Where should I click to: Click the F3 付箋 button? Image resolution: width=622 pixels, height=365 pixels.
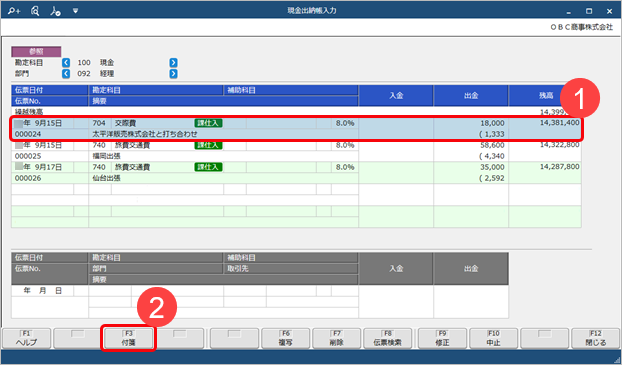coord(129,338)
